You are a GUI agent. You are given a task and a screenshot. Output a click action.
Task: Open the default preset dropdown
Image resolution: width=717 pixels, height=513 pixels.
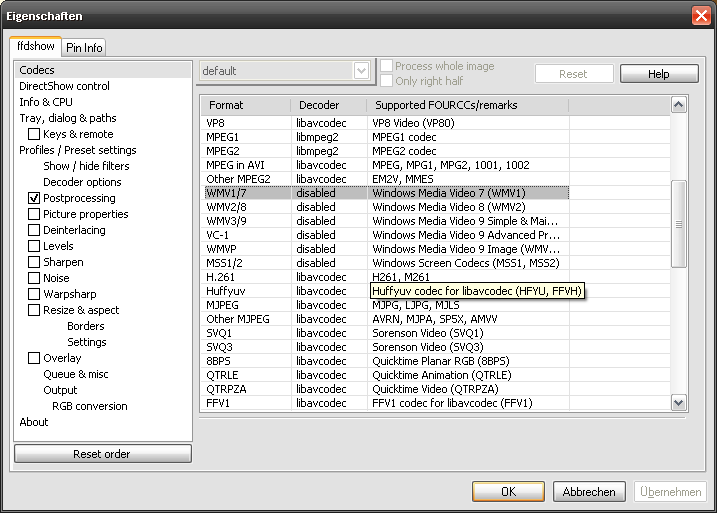click(x=361, y=71)
